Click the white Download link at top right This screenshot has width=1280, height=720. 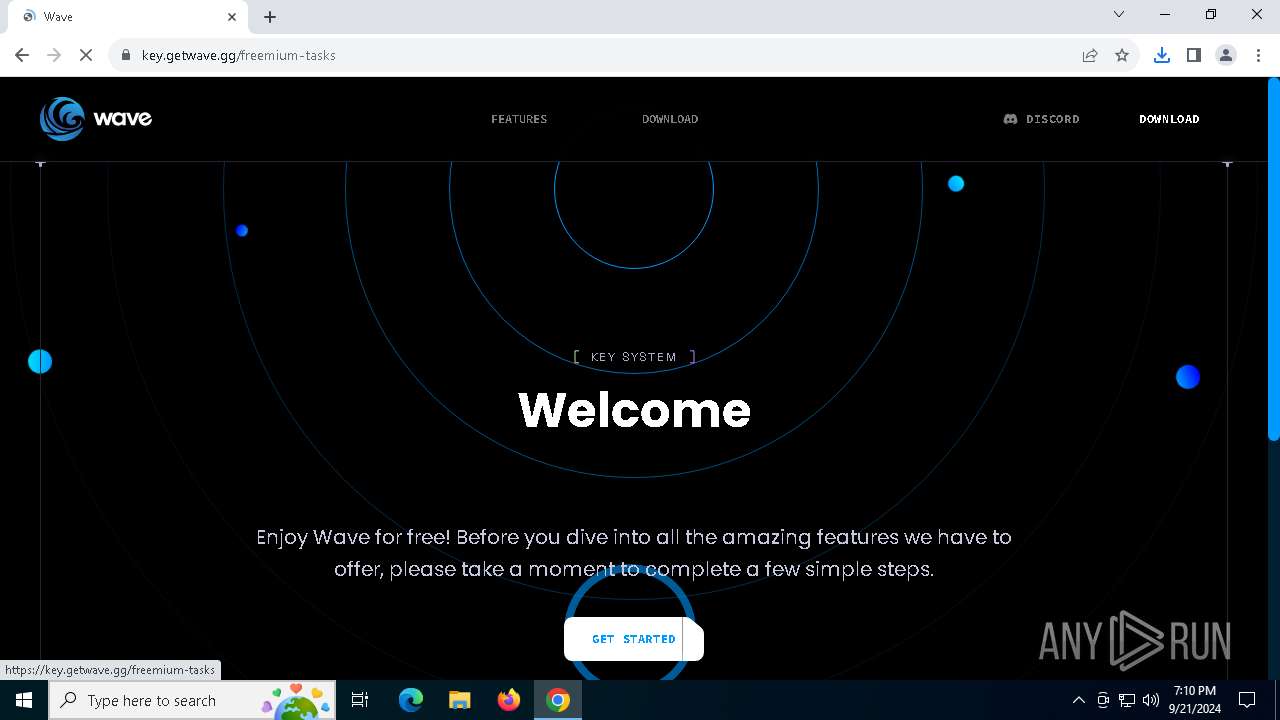coord(1169,119)
